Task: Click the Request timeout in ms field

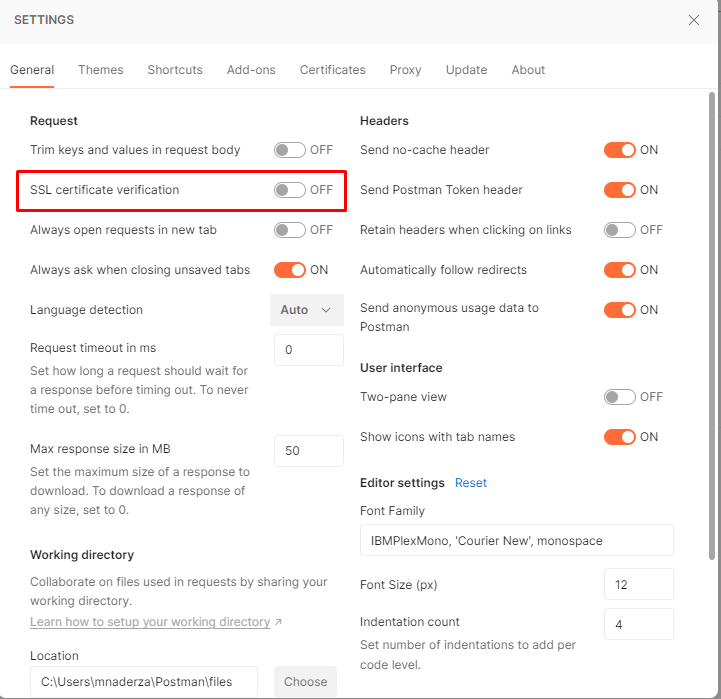Action: point(308,350)
